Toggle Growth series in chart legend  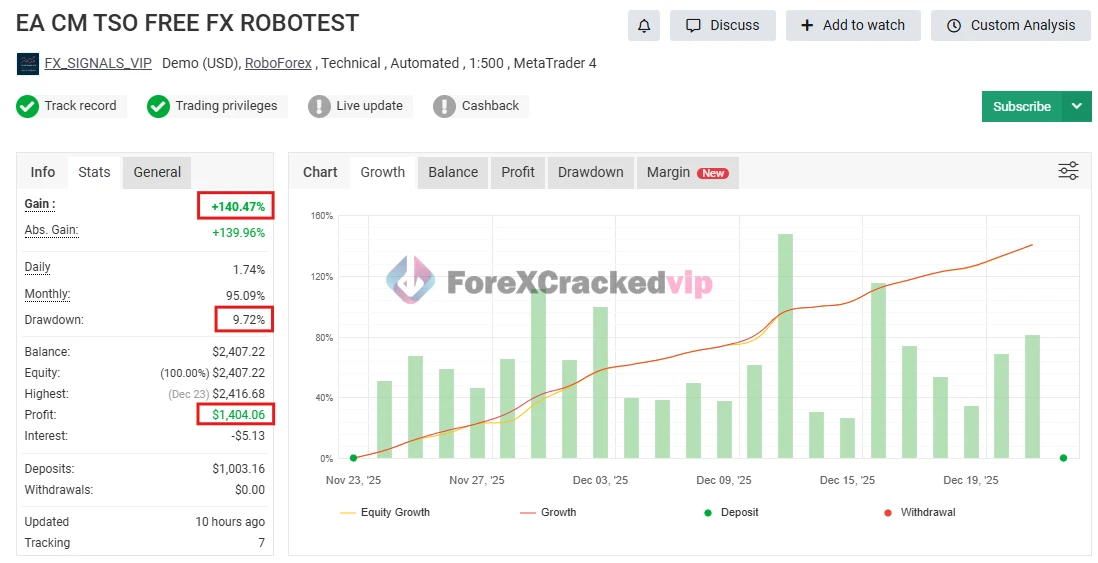(548, 512)
